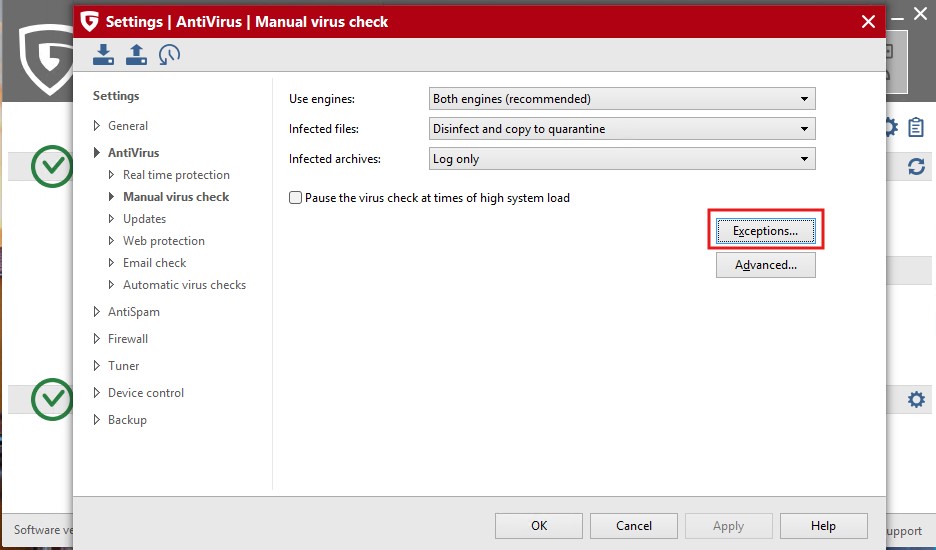936x550 pixels.
Task: Select Updates under AntiVirus
Action: (x=144, y=219)
